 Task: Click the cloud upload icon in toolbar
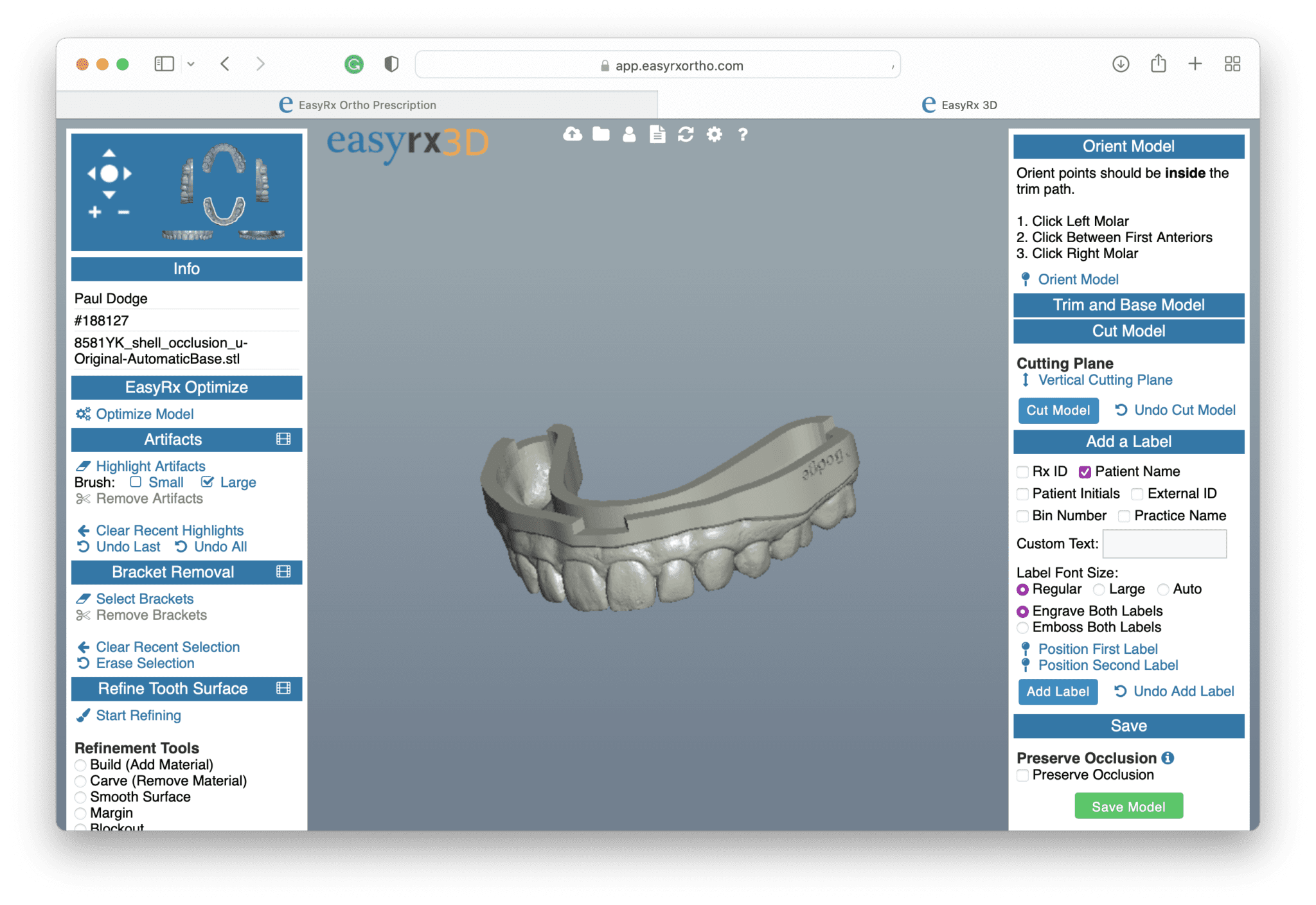click(x=573, y=134)
